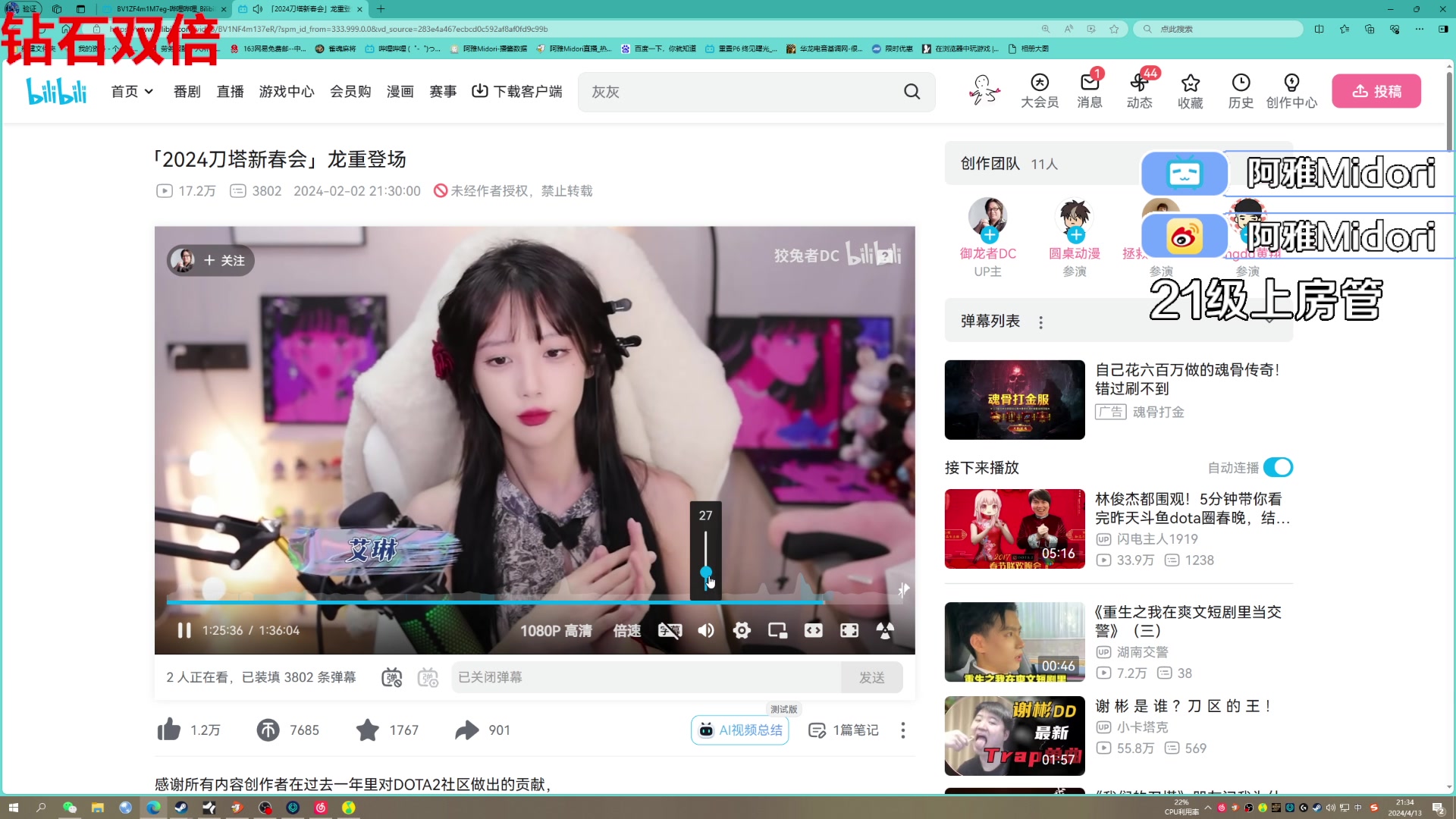Screen dimensions: 1456x819
Task: Mute the video using the speaker icon
Action: pyautogui.click(x=706, y=630)
